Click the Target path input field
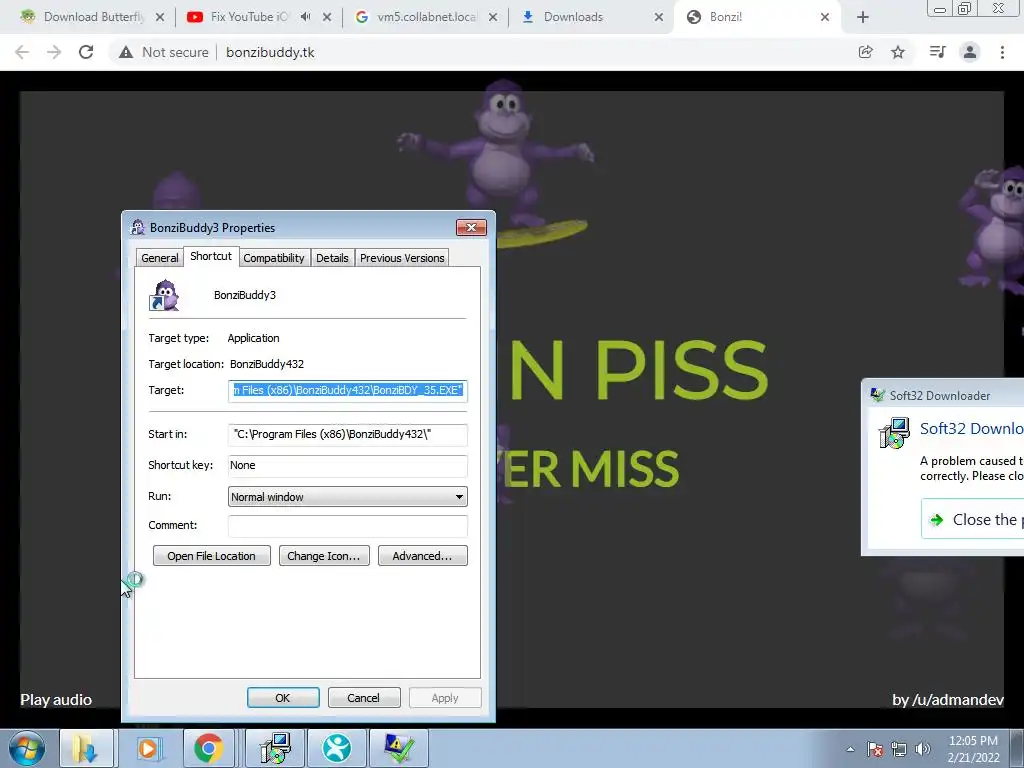1024x768 pixels. [347, 391]
